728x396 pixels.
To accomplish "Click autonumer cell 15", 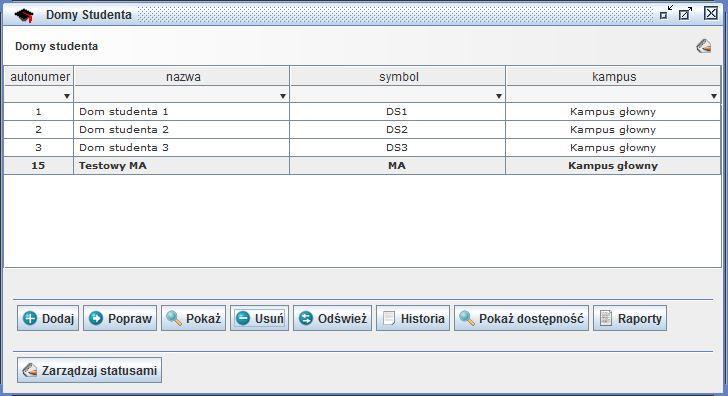I will pos(39,166).
